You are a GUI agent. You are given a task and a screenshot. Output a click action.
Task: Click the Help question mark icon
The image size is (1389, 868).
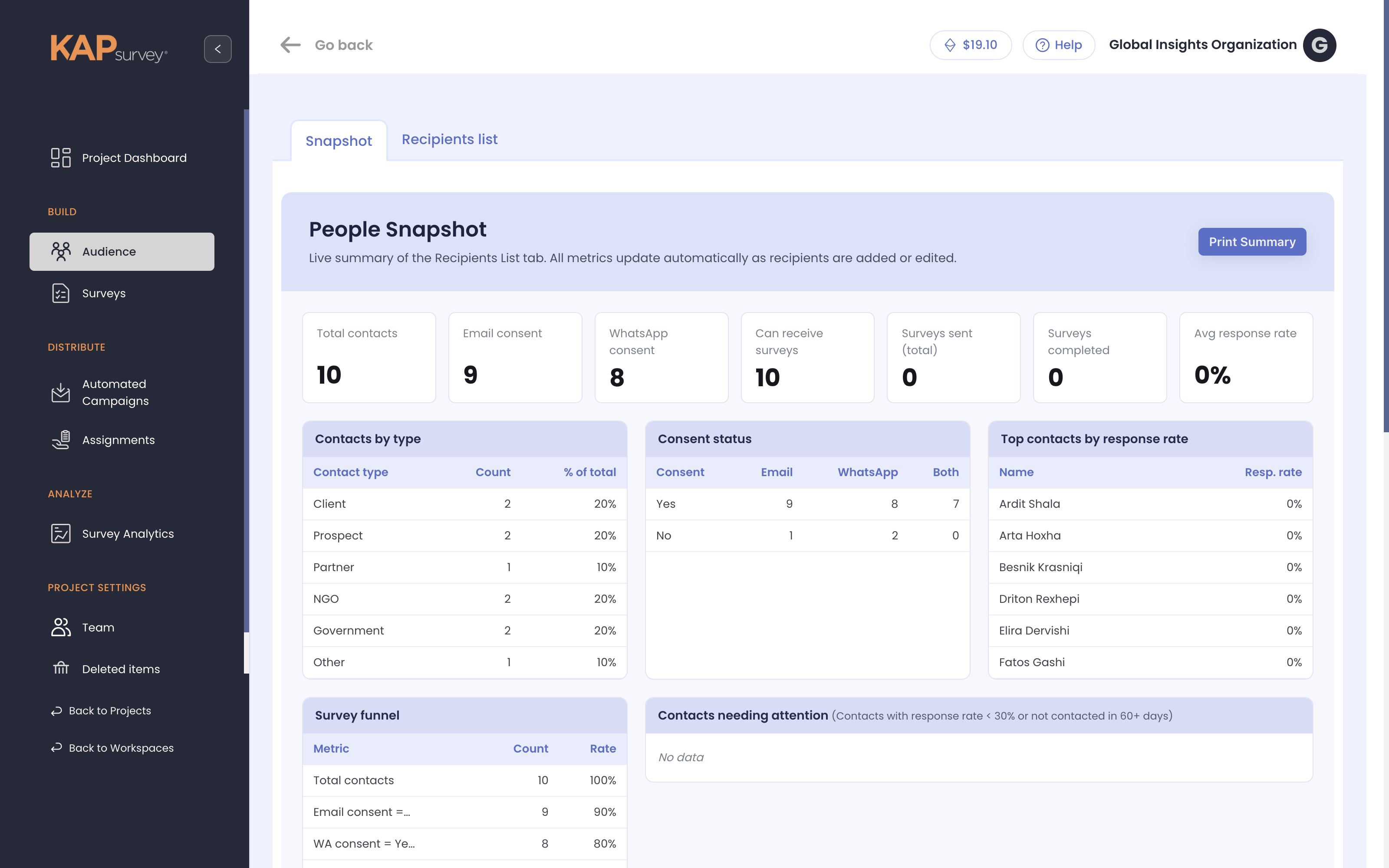pos(1042,45)
